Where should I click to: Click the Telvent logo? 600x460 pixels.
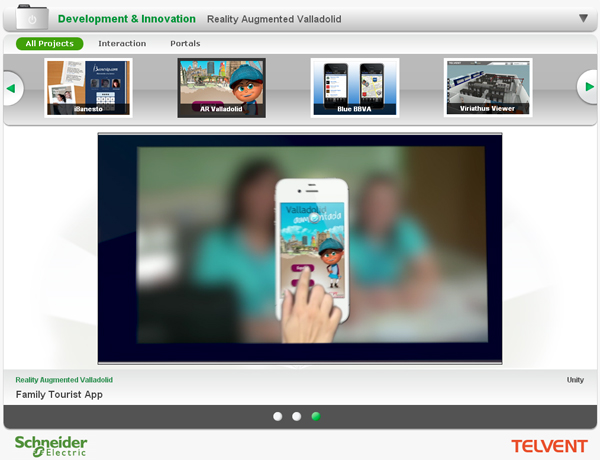coord(548,446)
